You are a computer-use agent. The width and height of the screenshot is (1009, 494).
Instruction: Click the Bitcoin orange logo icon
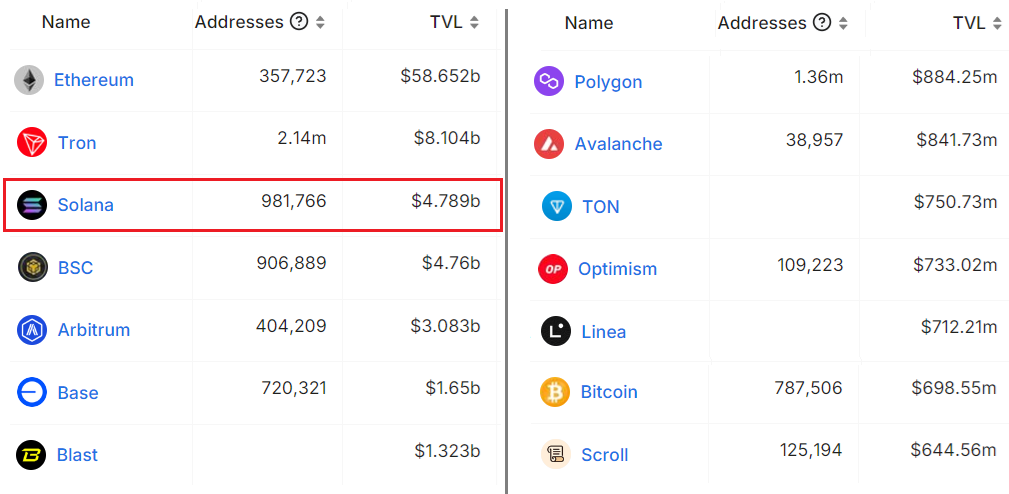pos(555,392)
